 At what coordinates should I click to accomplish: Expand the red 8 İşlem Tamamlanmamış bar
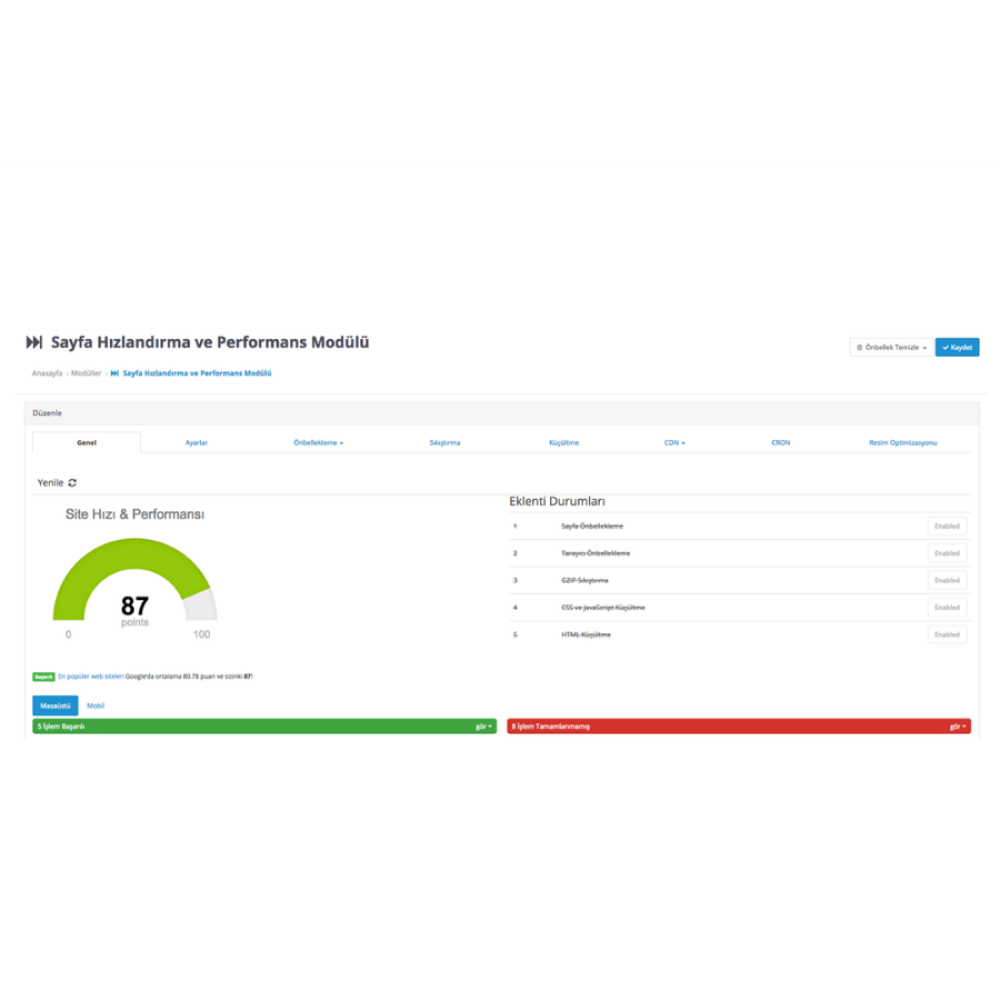[958, 727]
